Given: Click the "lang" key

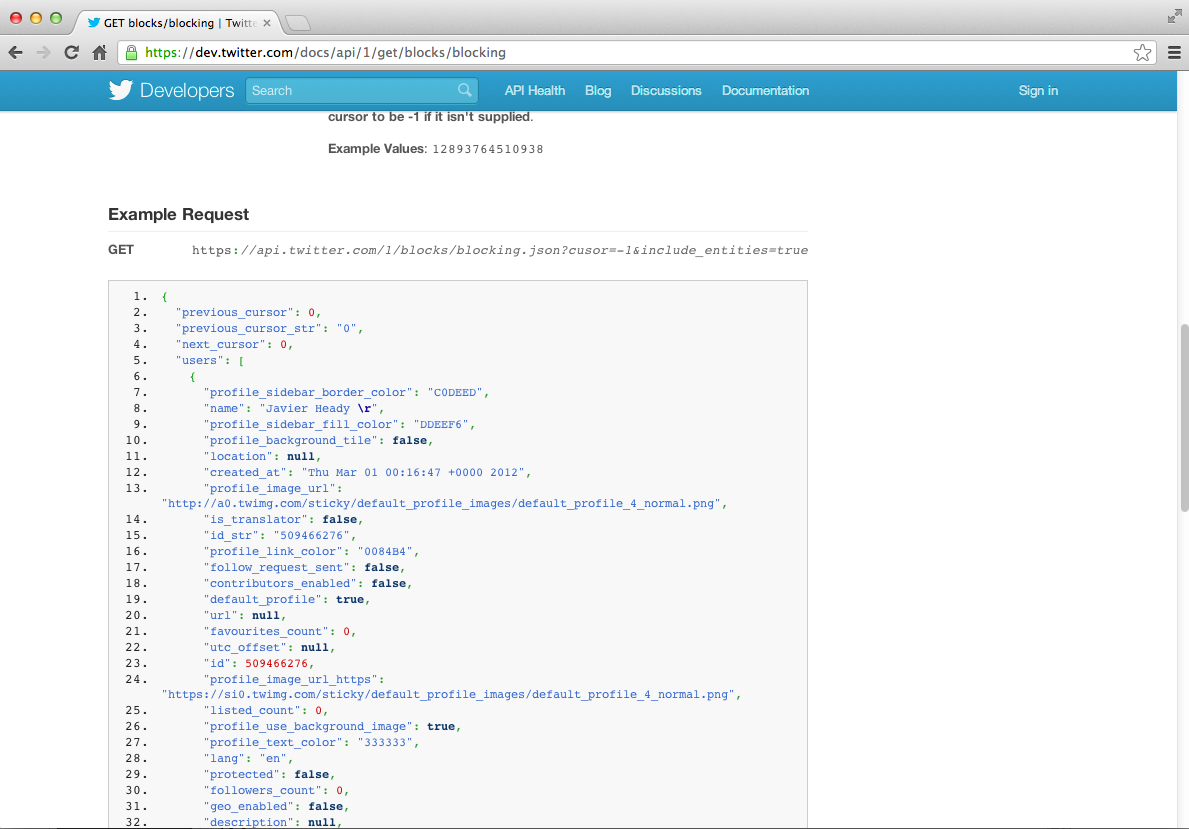Looking at the screenshot, I should 224,758.
